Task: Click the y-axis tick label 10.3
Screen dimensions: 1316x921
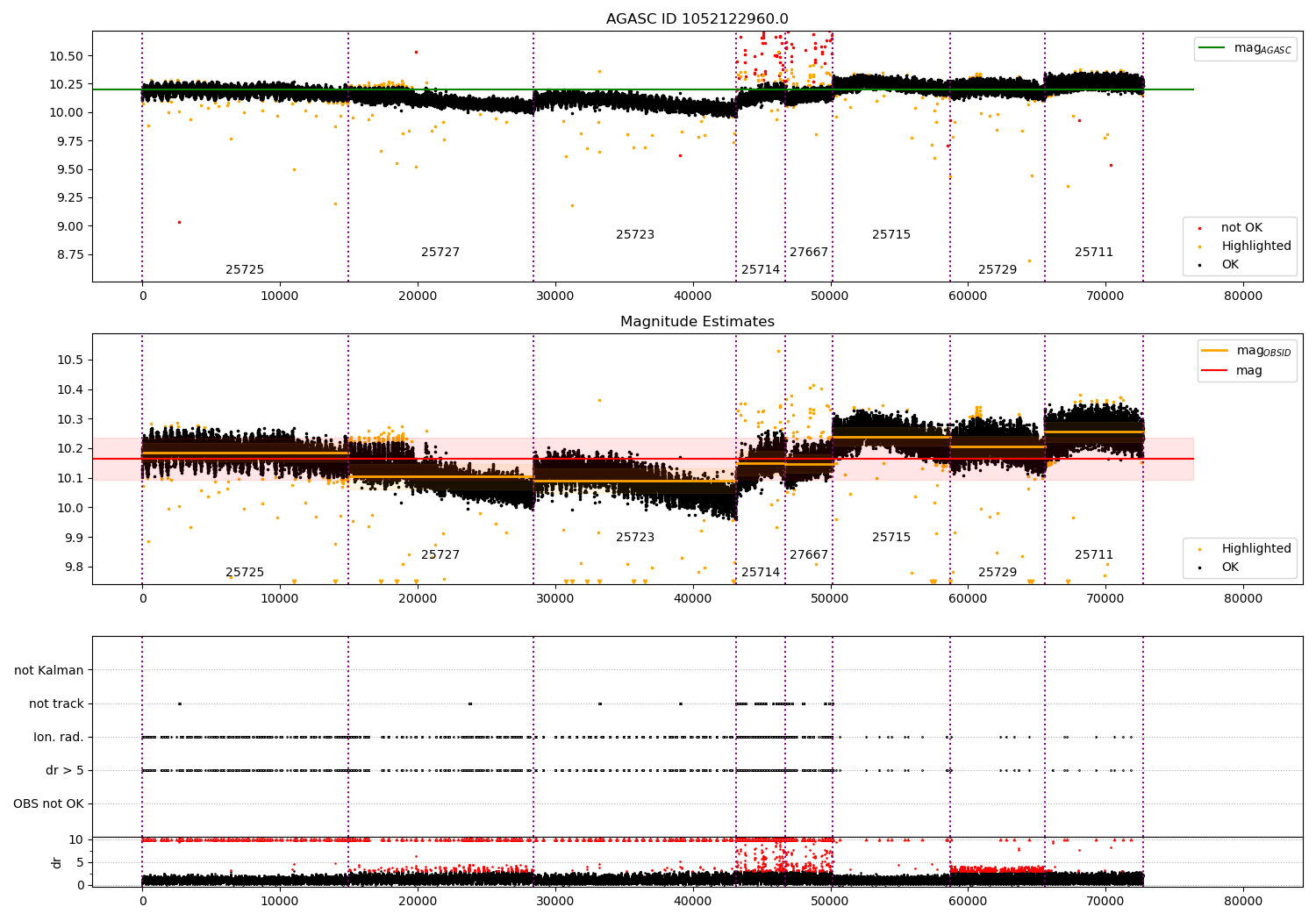Action: coord(70,419)
